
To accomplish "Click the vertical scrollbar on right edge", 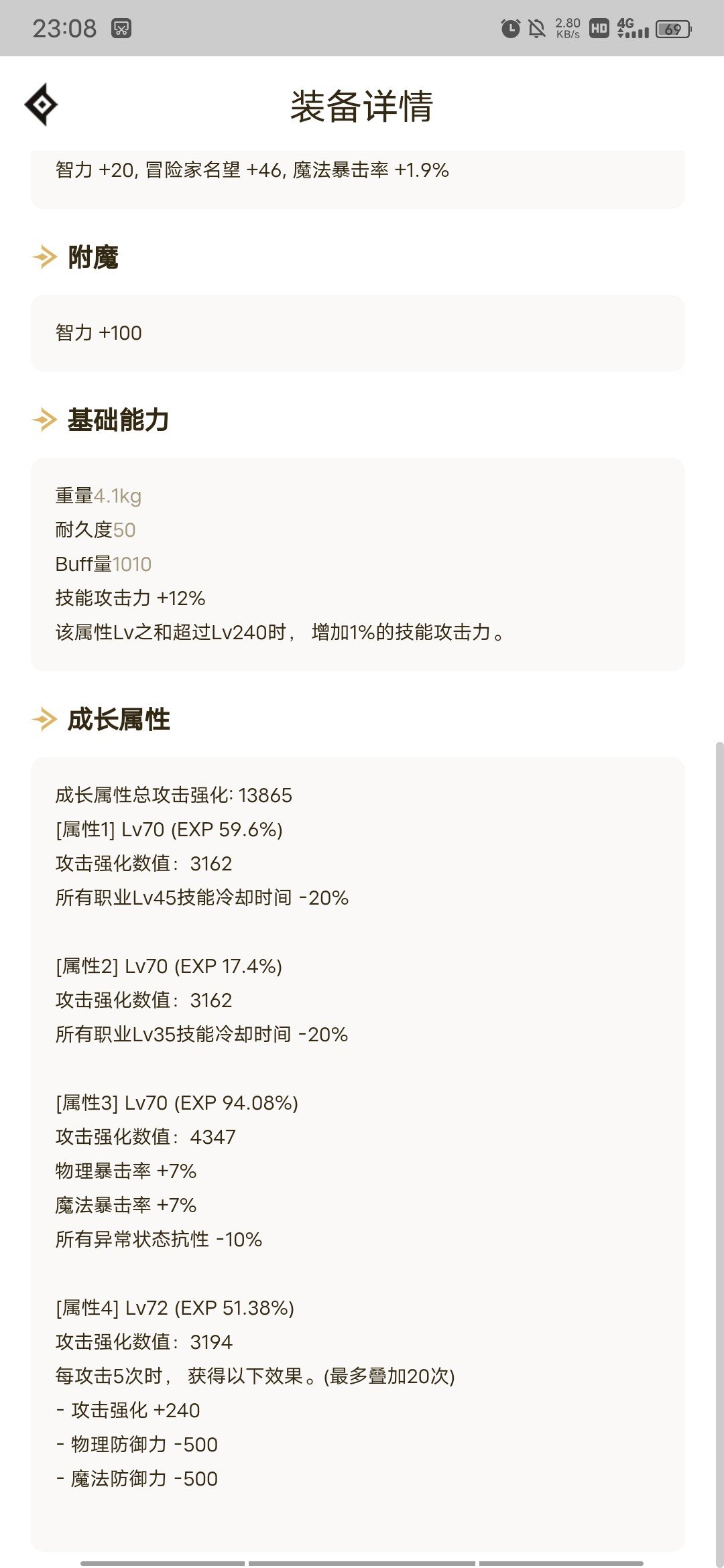I will pos(719,1153).
